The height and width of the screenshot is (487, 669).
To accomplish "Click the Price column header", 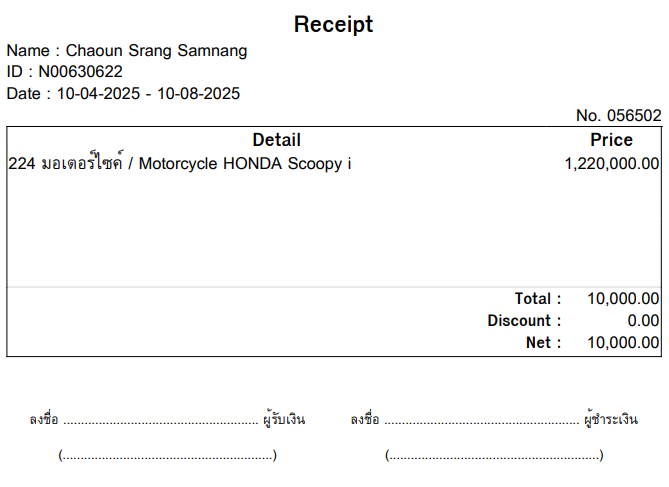I will tap(611, 140).
